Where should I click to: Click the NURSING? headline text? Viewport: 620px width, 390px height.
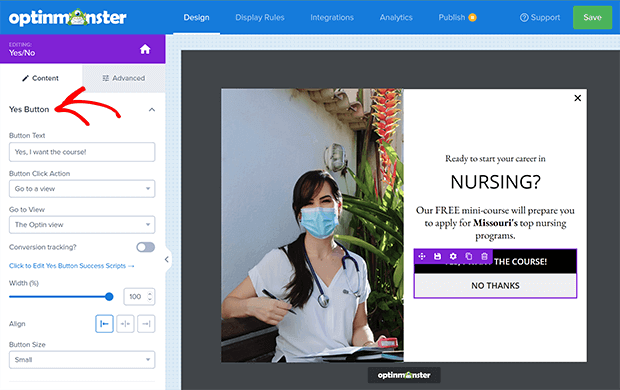(x=495, y=182)
